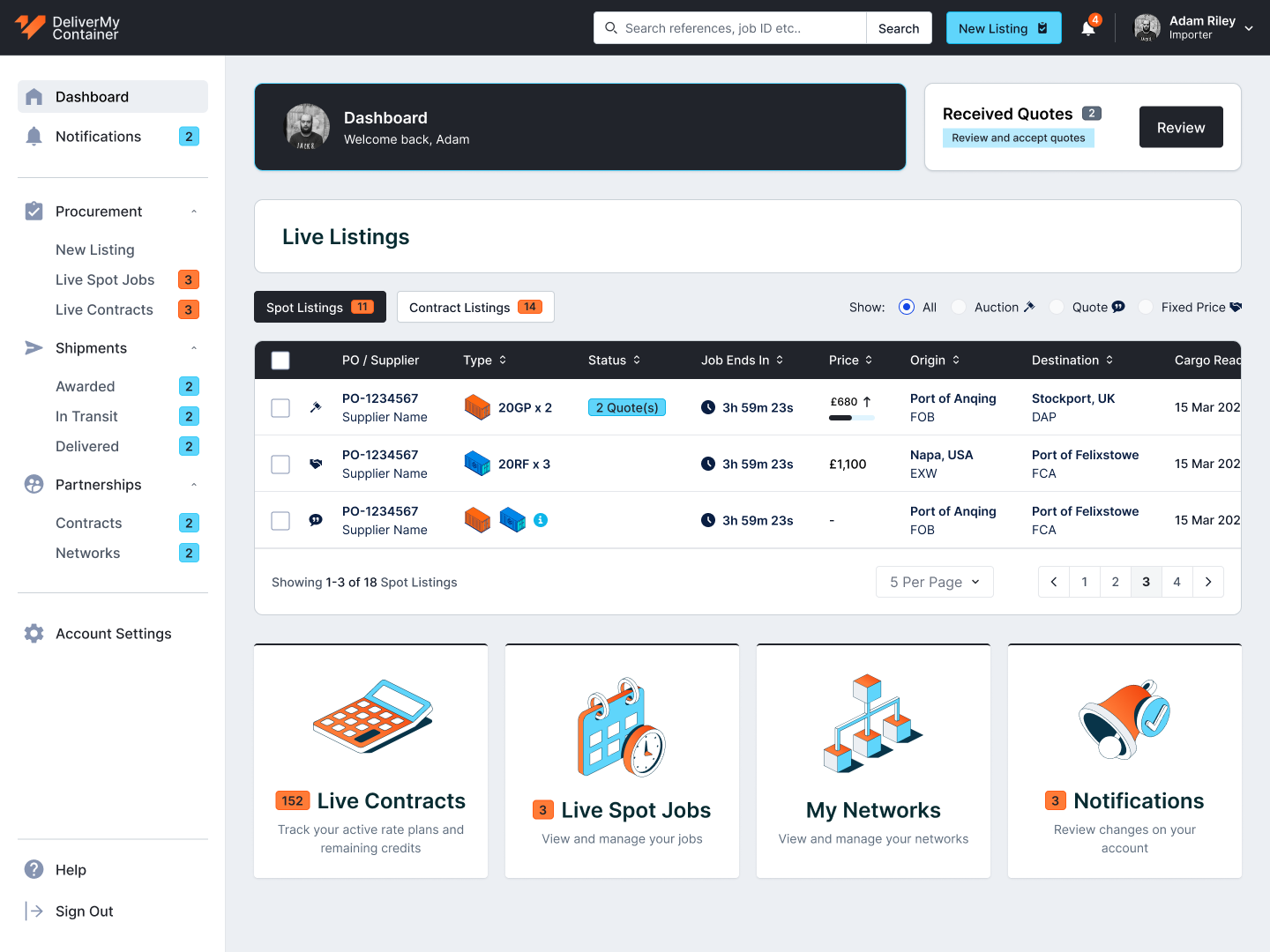Click the Dashboard home icon in sidebar
1270x952 pixels.
(x=34, y=97)
